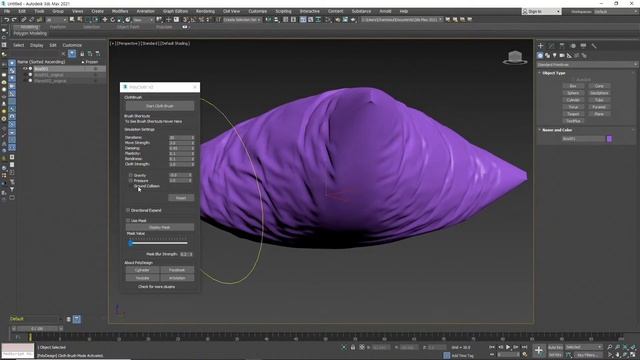
Task: Click the Teapot primitive button
Action: pos(573,114)
